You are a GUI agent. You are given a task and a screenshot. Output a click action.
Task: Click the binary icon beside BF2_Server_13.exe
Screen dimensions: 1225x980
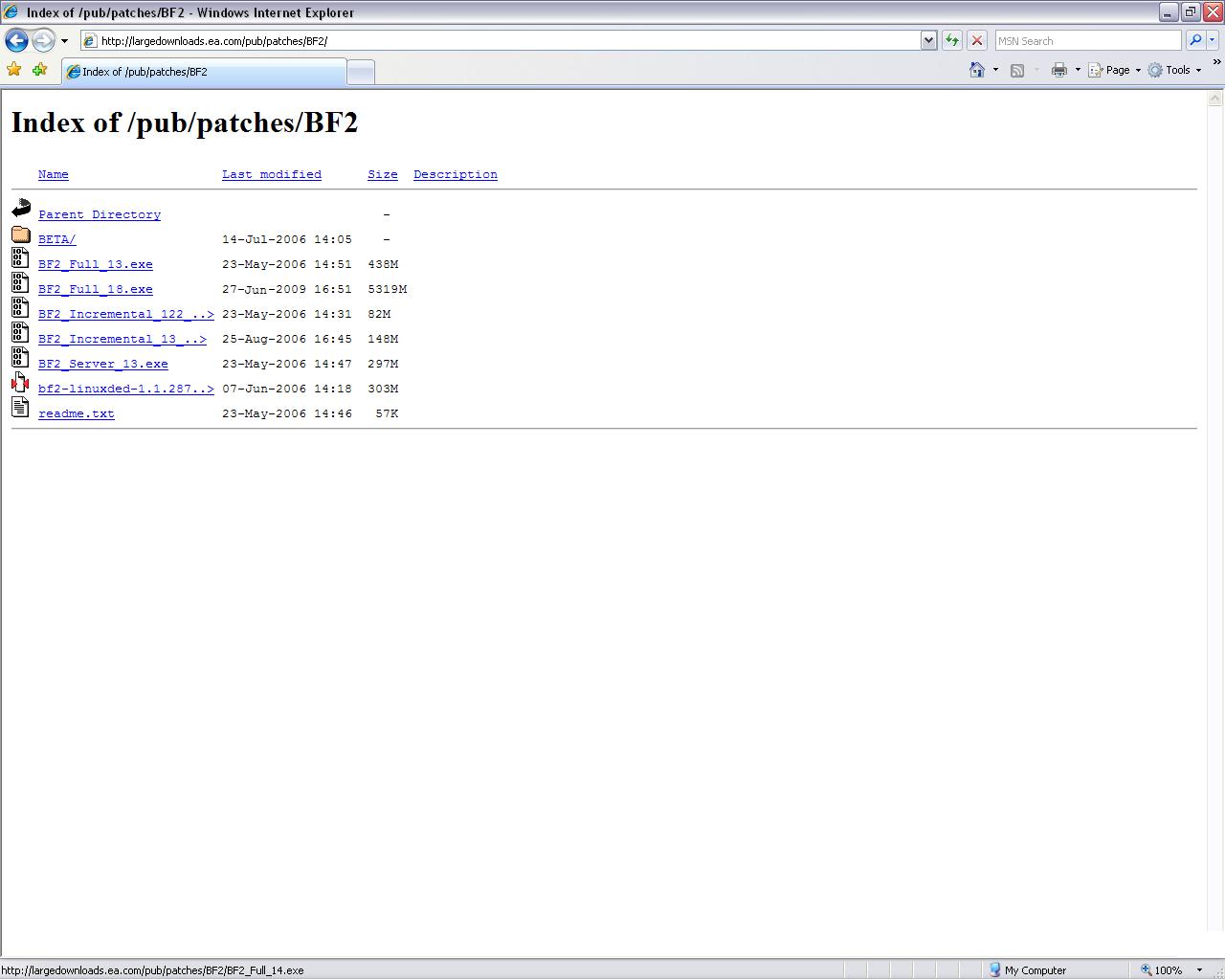pyautogui.click(x=20, y=357)
